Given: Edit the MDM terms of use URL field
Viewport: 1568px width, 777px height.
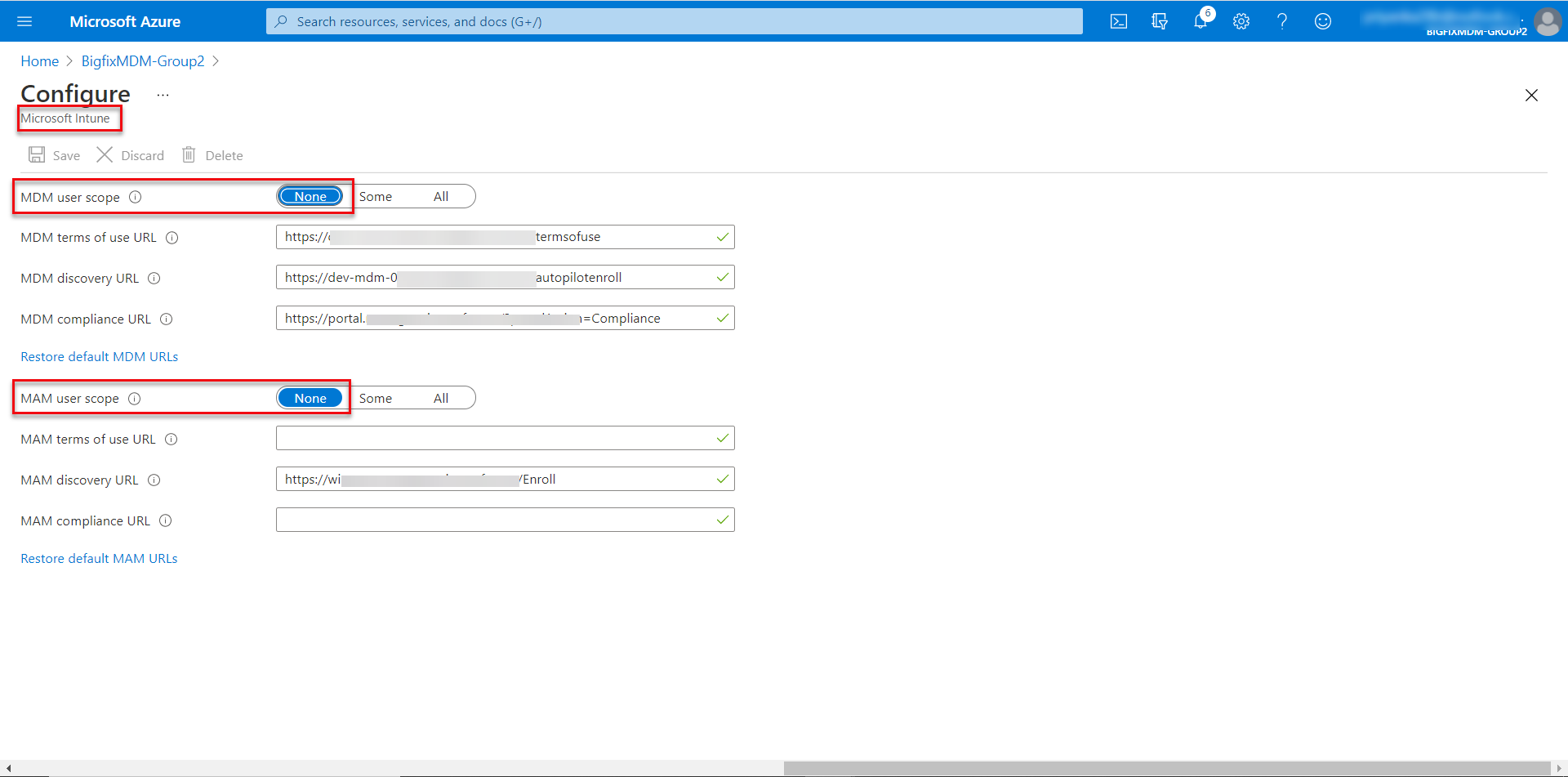Looking at the screenshot, I should pyautogui.click(x=505, y=237).
